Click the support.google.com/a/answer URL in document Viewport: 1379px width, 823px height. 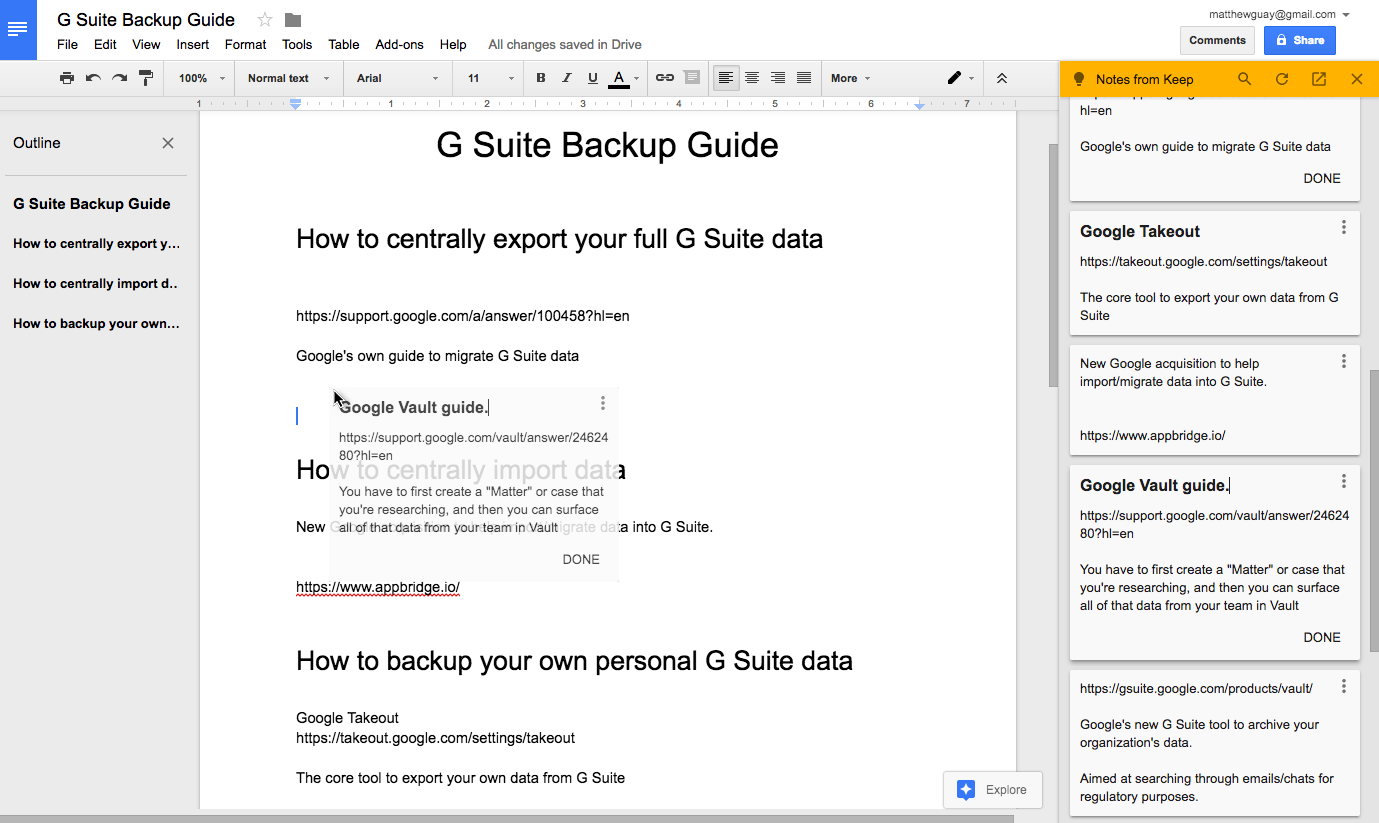point(463,316)
